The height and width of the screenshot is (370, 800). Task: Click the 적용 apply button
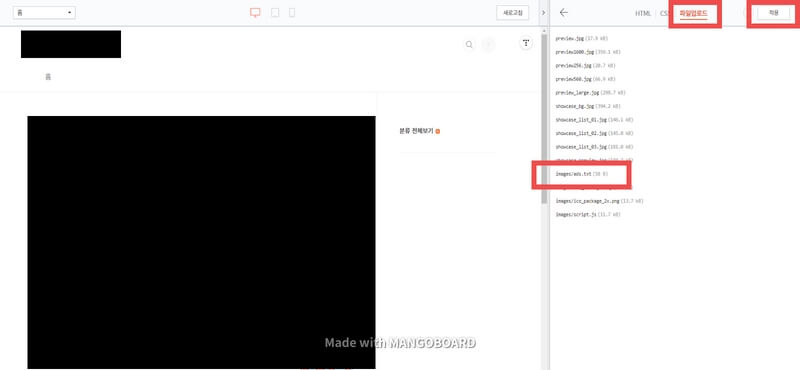(773, 13)
